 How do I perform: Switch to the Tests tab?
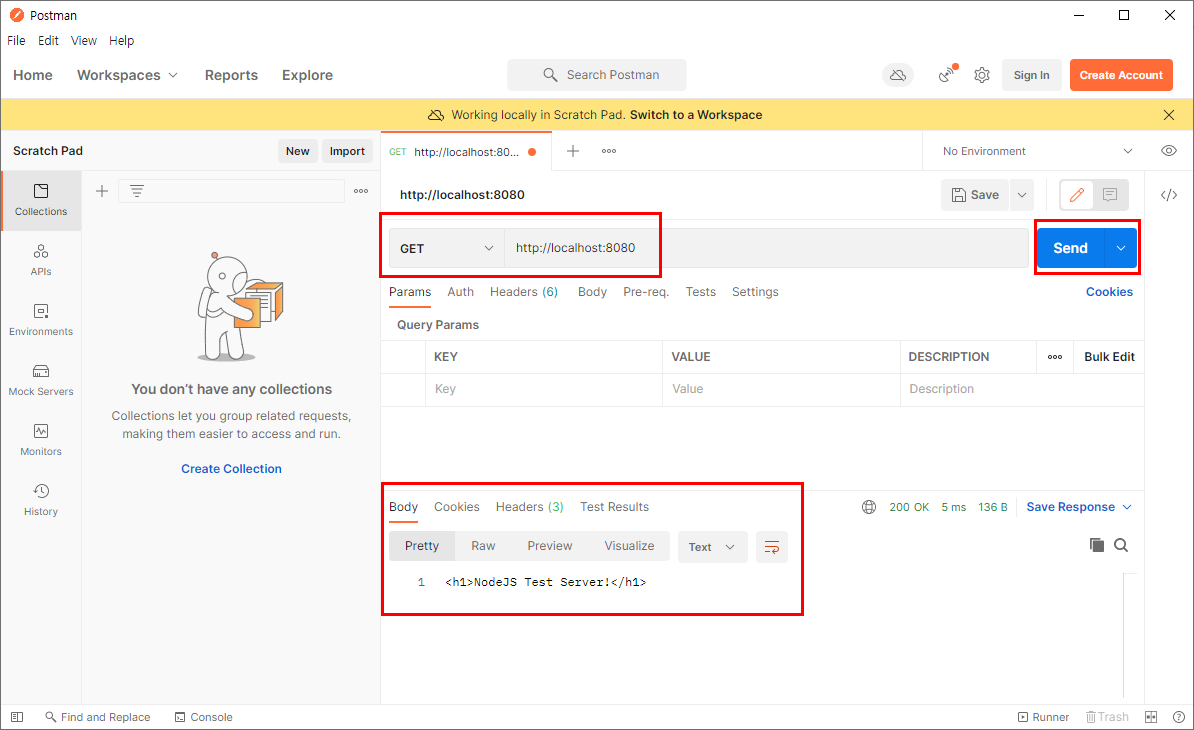(701, 292)
